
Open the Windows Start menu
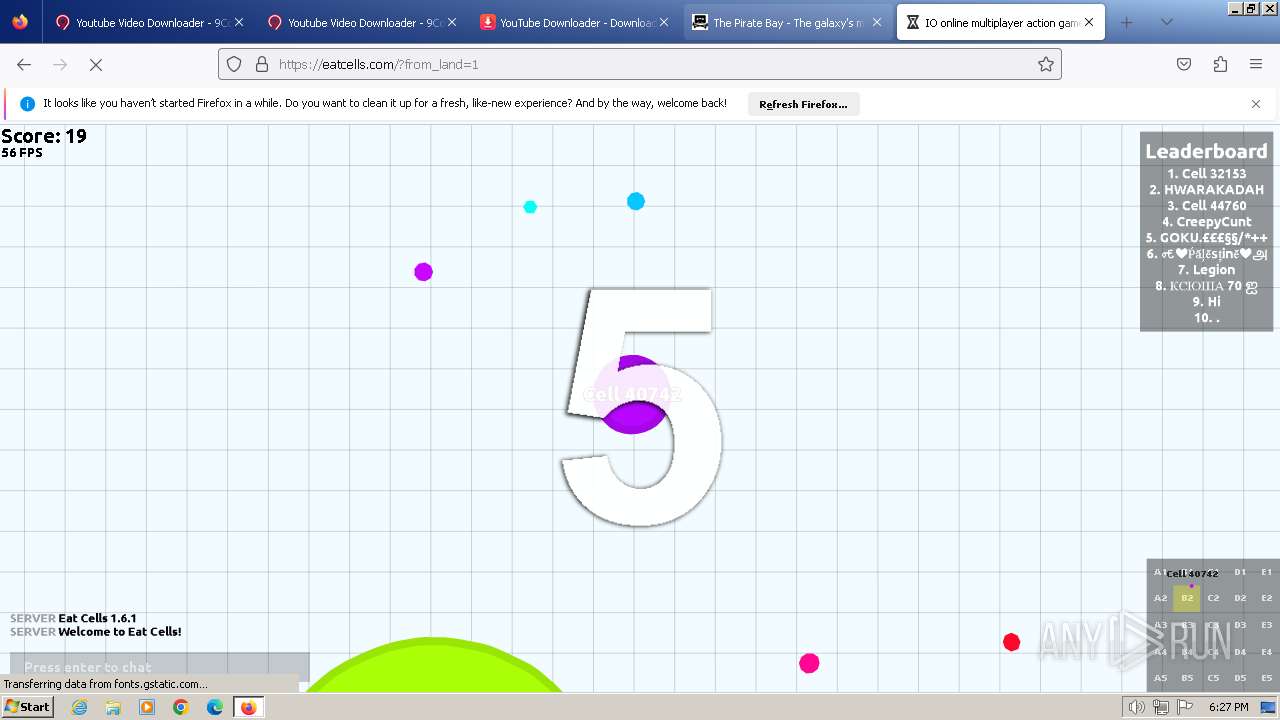coord(28,707)
